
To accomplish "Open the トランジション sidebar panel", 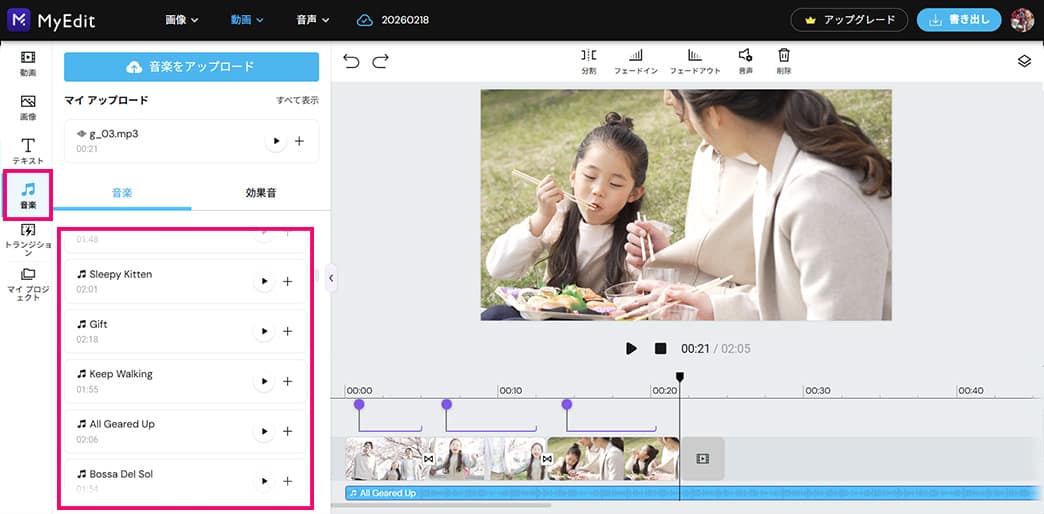I will point(28,241).
